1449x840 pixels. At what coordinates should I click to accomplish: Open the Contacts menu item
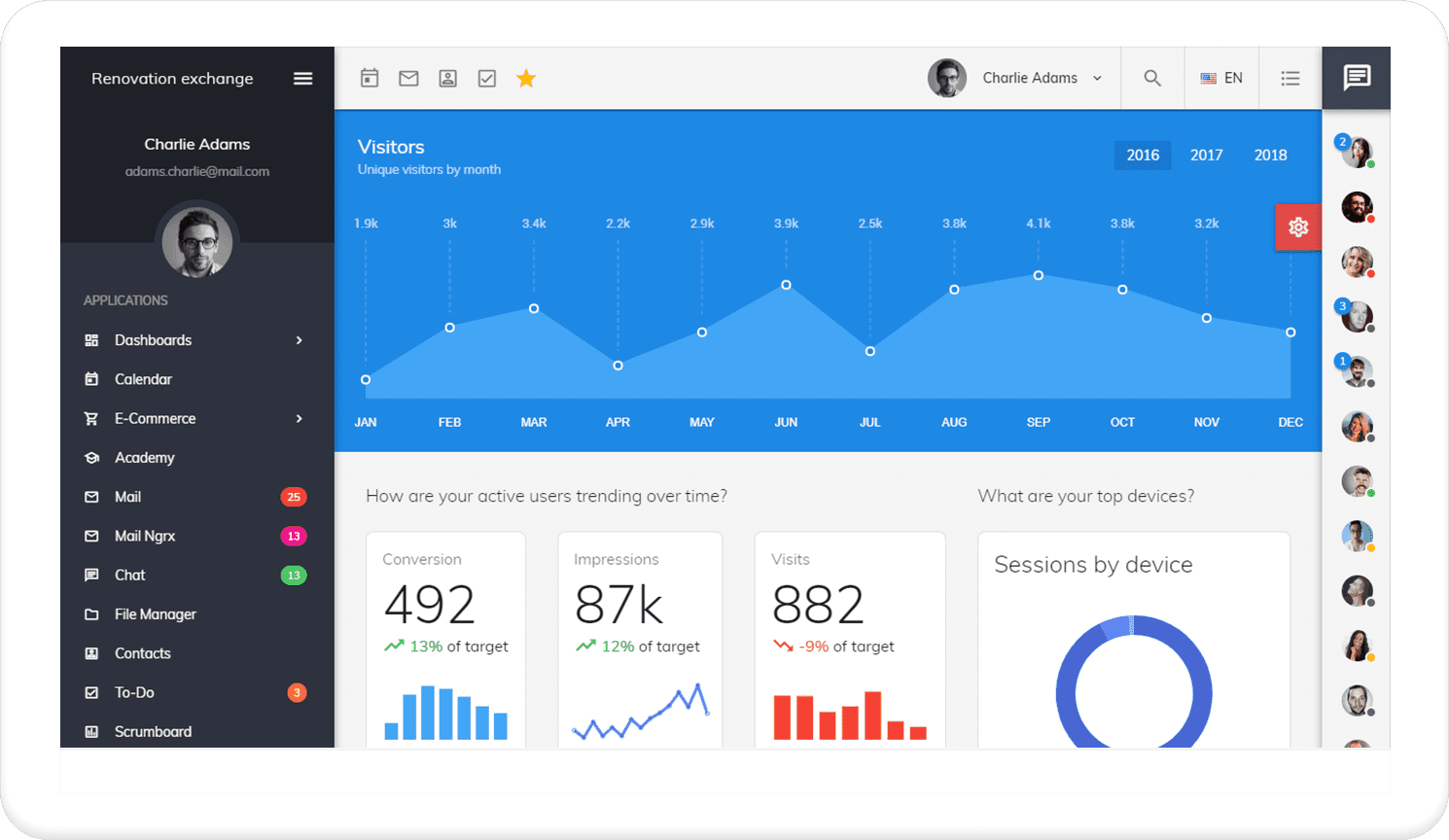(x=197, y=653)
